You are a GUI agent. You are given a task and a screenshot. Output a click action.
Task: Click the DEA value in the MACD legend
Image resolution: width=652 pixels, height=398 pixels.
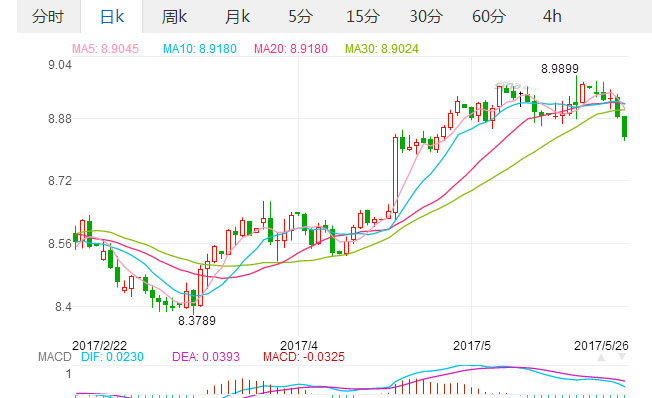tap(206, 357)
